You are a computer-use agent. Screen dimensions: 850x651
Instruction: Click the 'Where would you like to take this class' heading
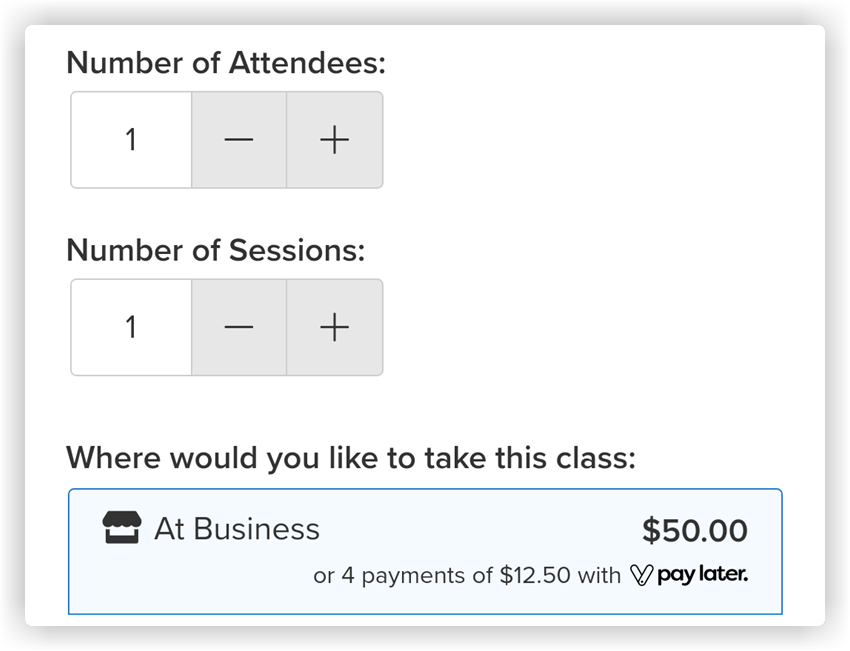(x=351, y=457)
